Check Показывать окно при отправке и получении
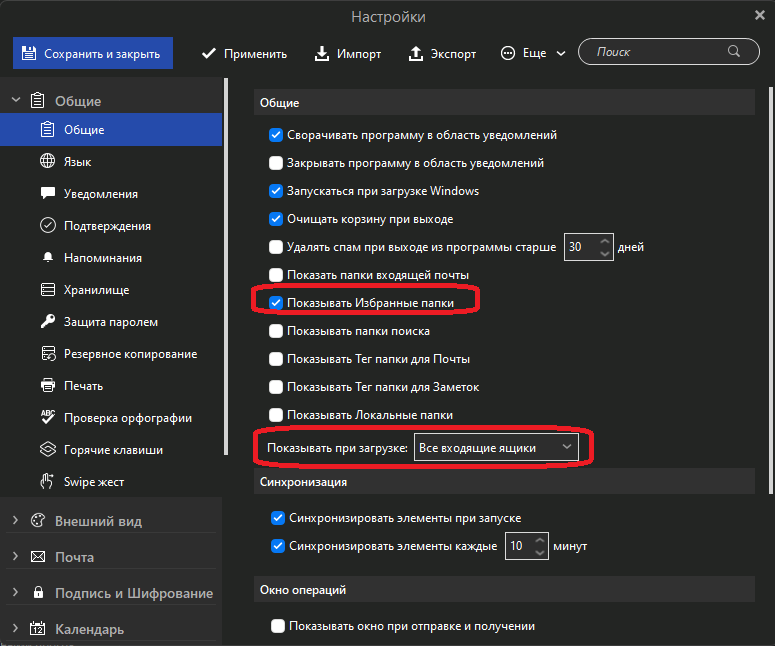 278,626
